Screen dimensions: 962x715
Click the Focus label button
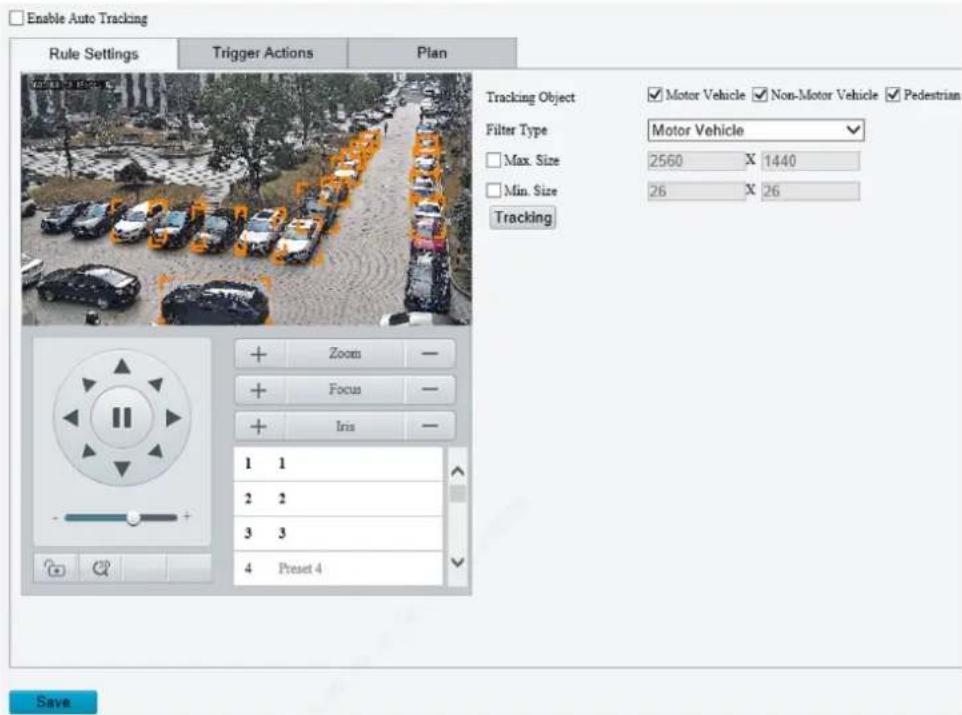pos(345,390)
